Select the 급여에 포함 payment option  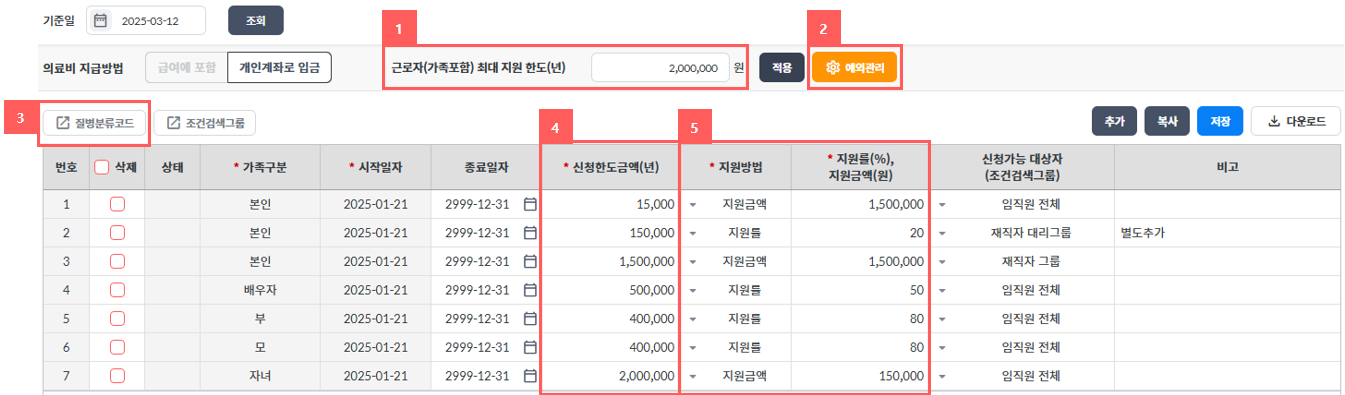coord(186,68)
